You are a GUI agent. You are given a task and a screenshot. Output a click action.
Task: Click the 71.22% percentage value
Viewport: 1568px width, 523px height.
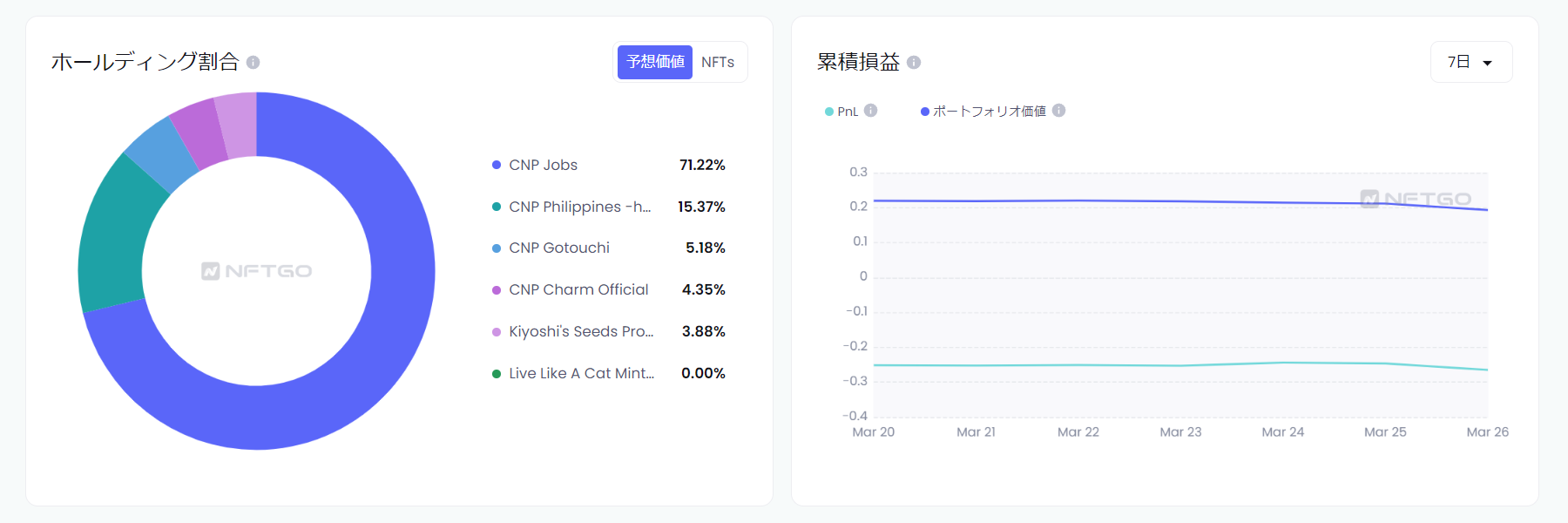pyautogui.click(x=702, y=165)
